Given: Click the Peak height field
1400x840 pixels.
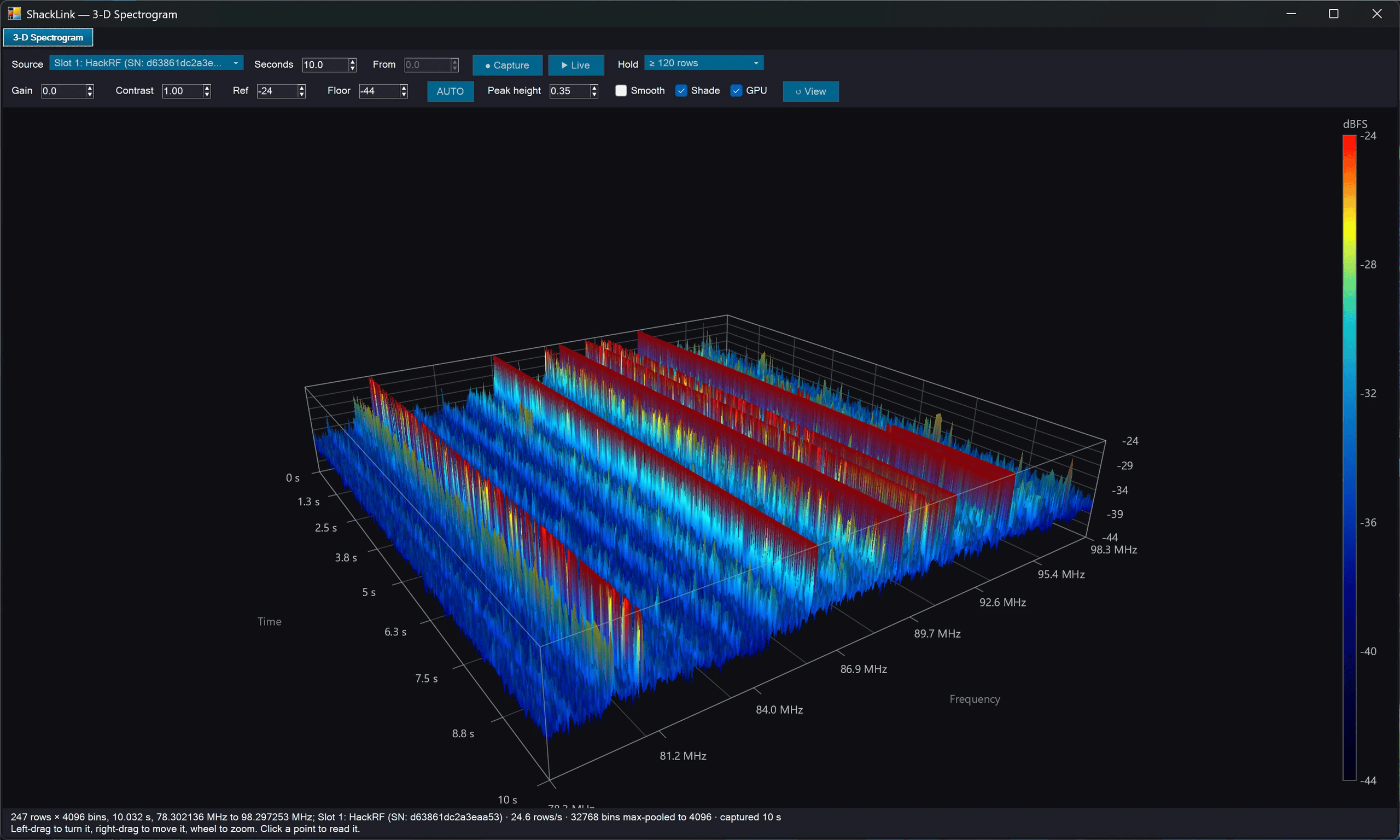Looking at the screenshot, I should [x=569, y=91].
